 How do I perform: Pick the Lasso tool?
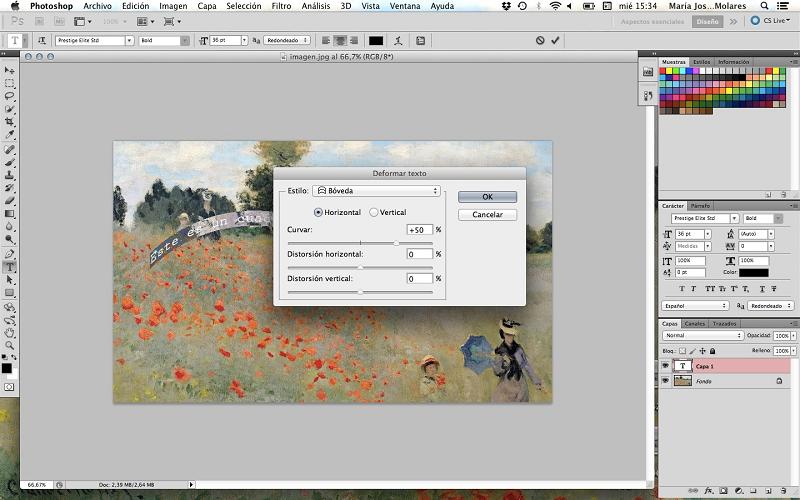click(10, 96)
